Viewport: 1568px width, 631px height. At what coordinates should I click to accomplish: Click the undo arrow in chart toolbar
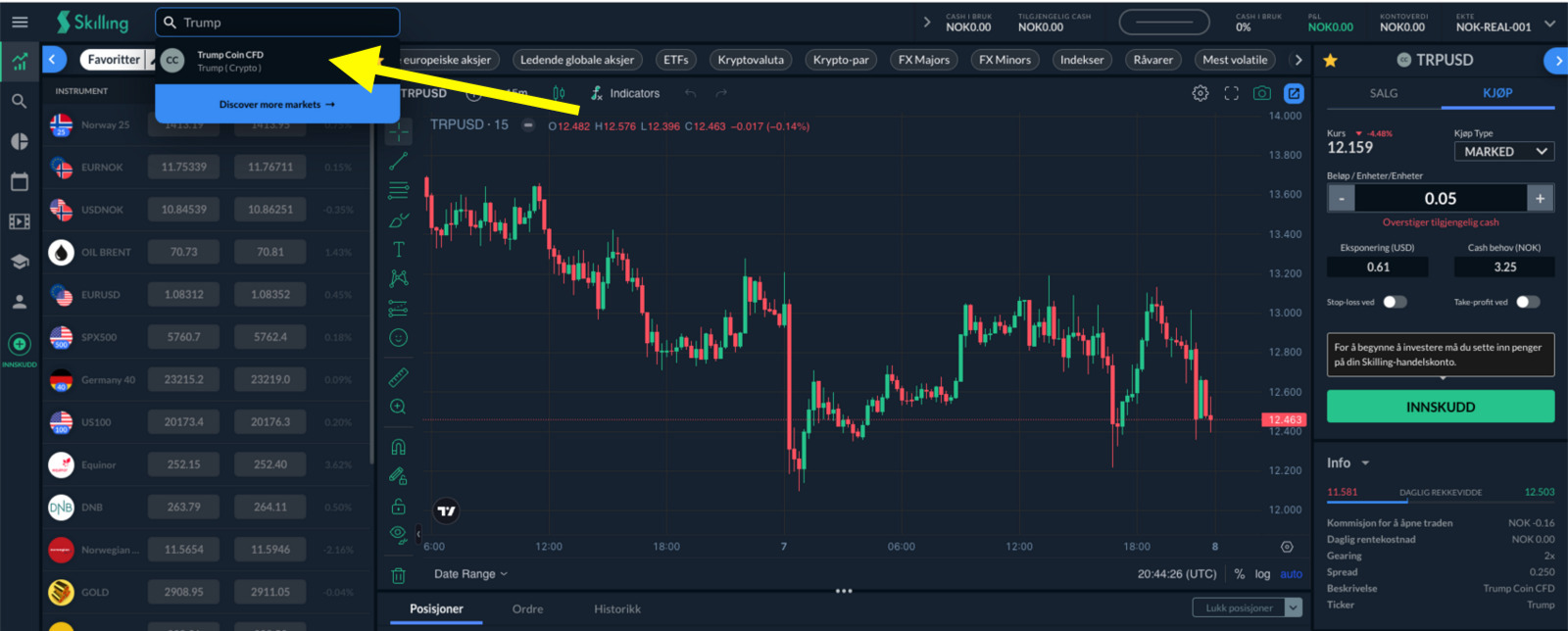point(691,93)
